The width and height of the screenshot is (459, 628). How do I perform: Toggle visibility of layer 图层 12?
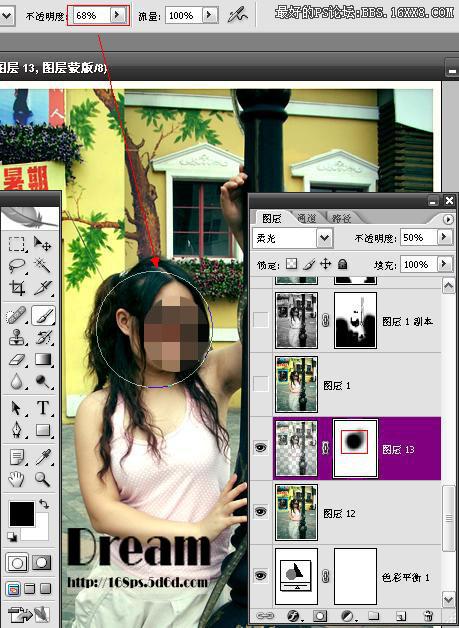pyautogui.click(x=261, y=511)
